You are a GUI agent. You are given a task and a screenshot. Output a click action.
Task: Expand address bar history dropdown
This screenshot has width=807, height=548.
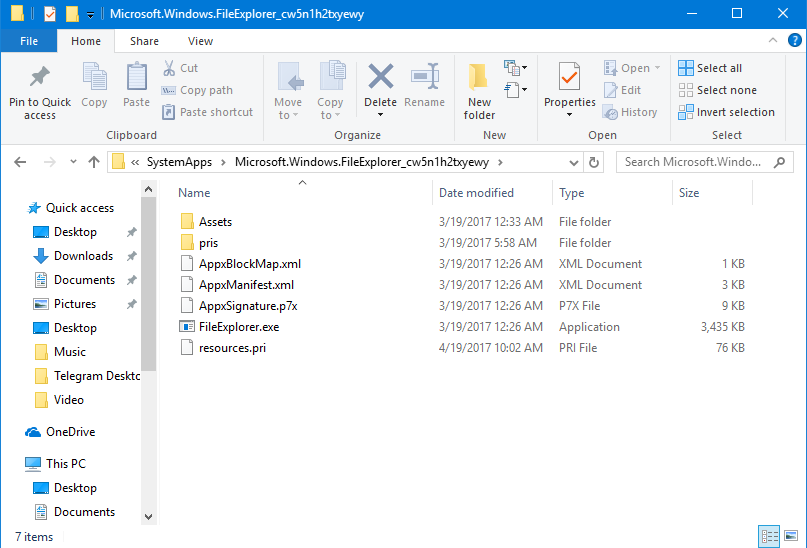click(x=574, y=163)
